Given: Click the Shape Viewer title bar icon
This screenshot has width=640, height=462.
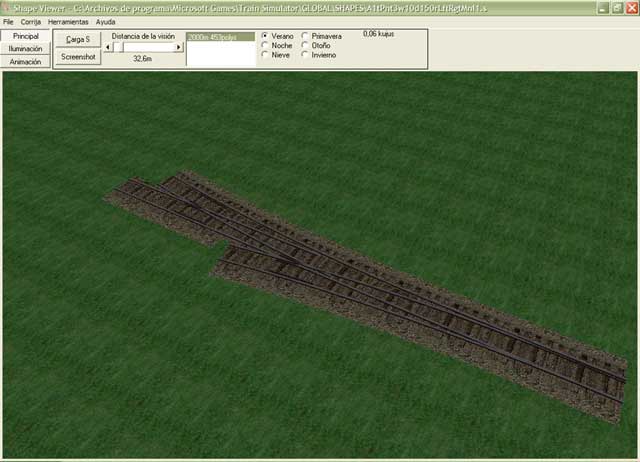Looking at the screenshot, I should tap(7, 7).
